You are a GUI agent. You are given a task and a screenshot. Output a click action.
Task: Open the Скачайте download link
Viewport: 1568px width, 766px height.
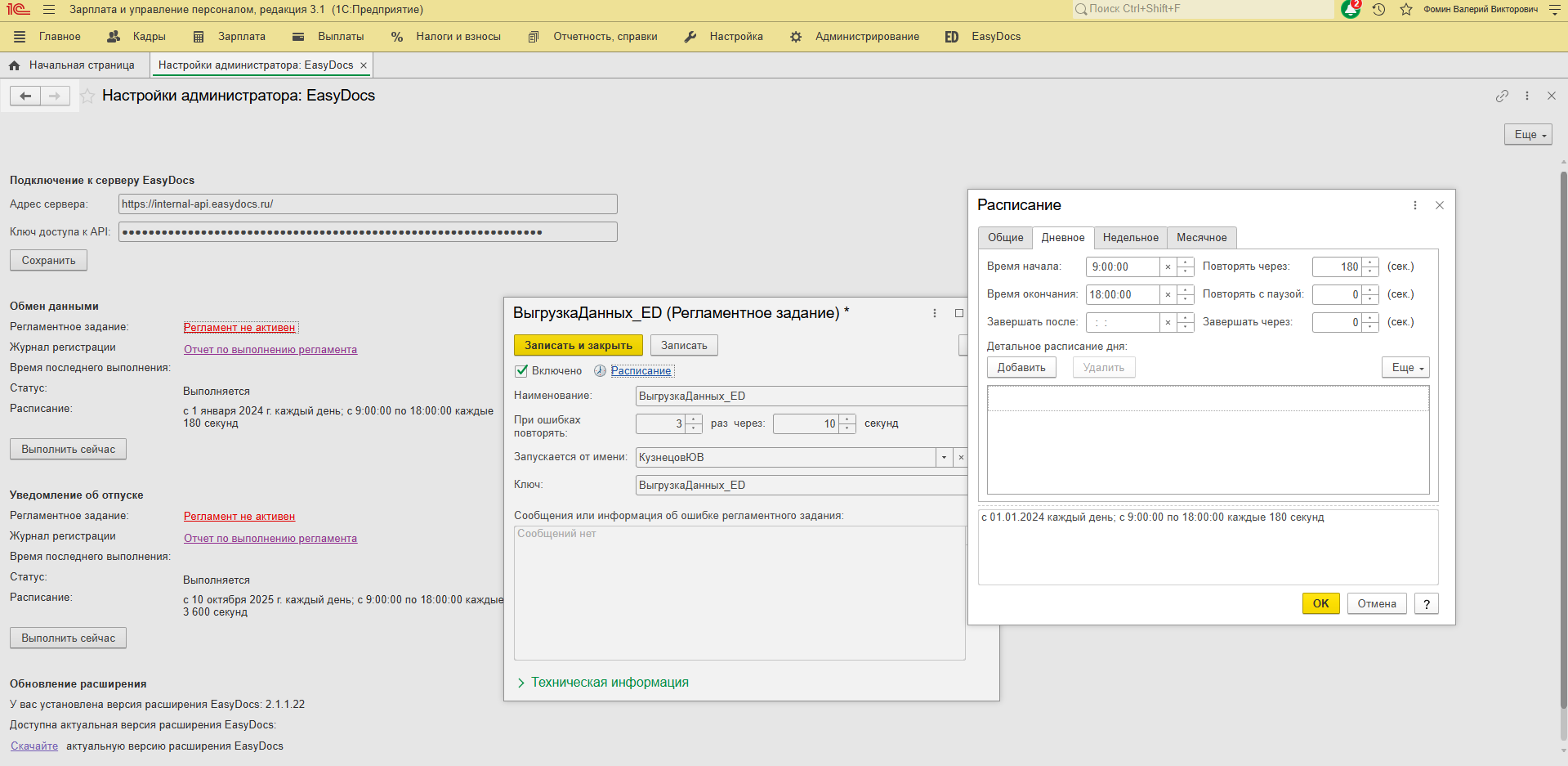pyautogui.click(x=34, y=746)
